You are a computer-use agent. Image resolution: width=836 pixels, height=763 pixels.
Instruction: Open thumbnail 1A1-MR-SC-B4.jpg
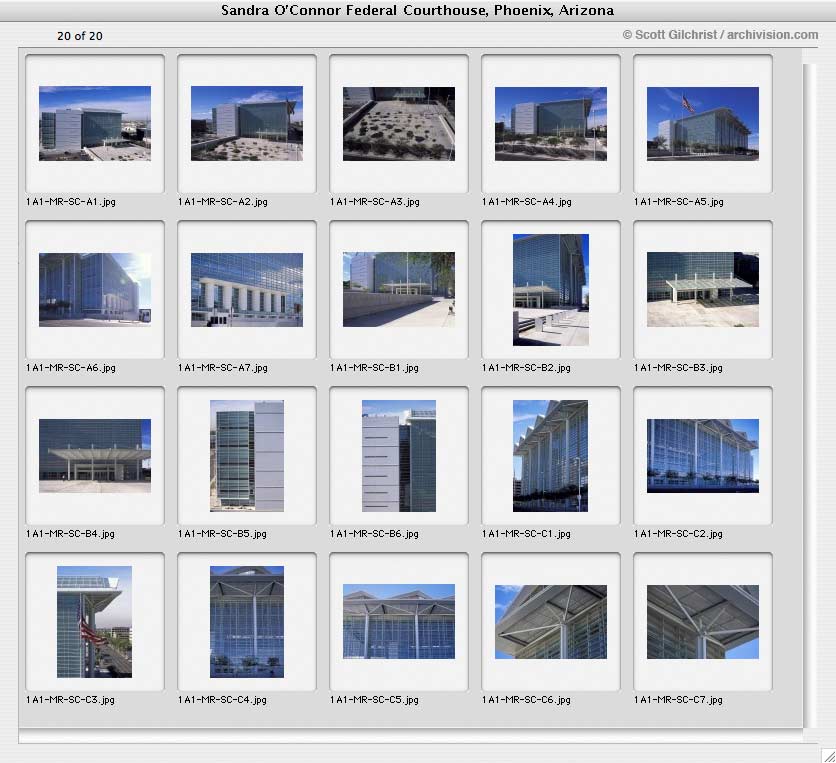click(95, 456)
